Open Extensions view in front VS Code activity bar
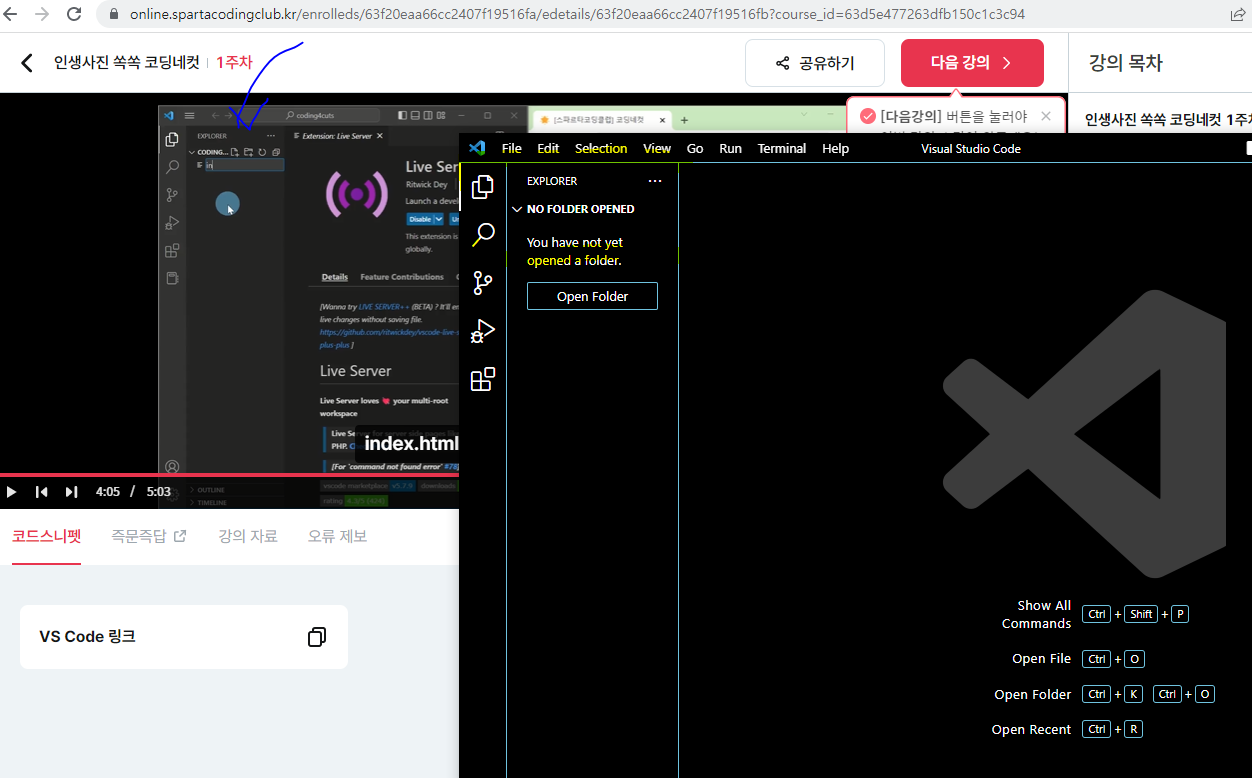This screenshot has width=1252, height=778. tap(483, 379)
